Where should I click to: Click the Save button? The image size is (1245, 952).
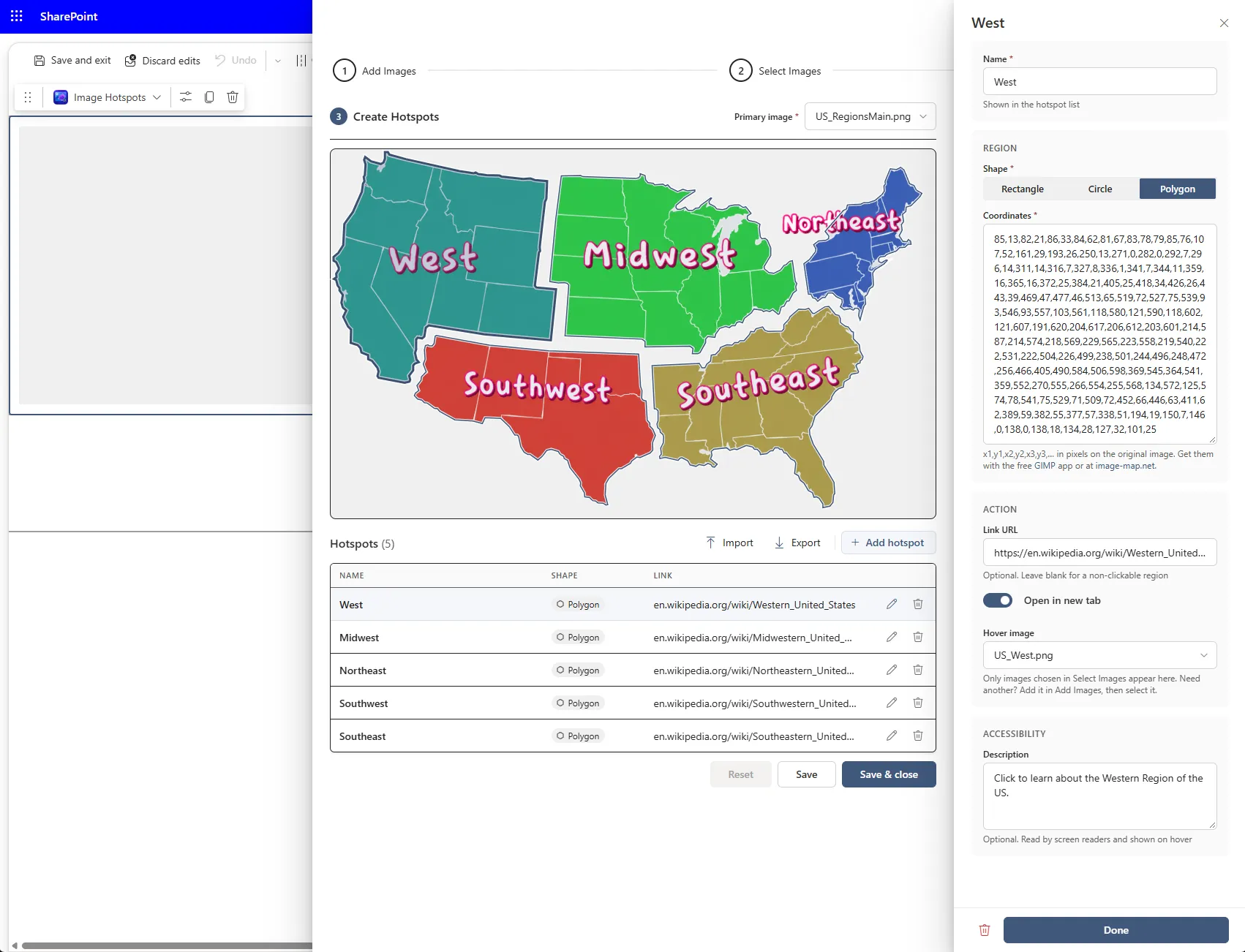806,774
